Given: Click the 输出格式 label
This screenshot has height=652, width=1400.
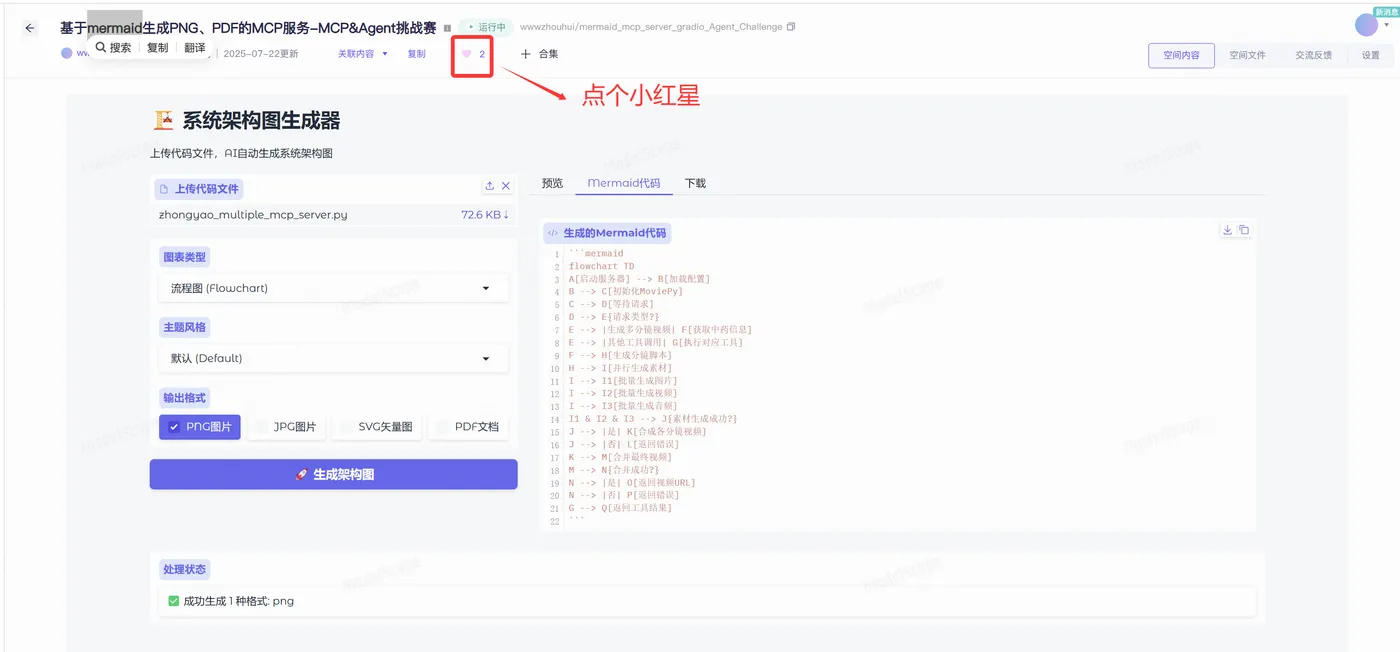Looking at the screenshot, I should (x=185, y=397).
